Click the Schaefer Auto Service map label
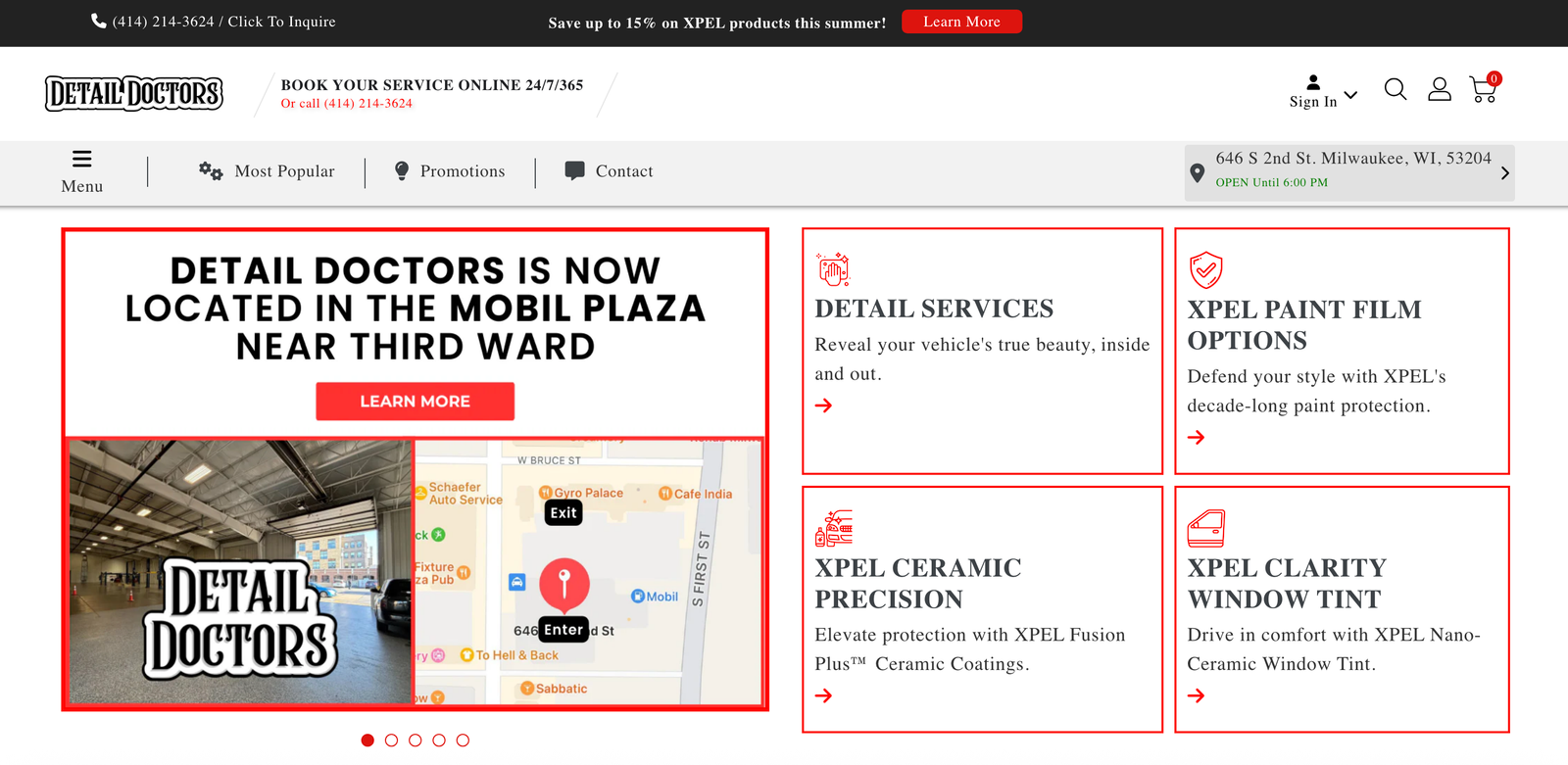 (x=460, y=494)
